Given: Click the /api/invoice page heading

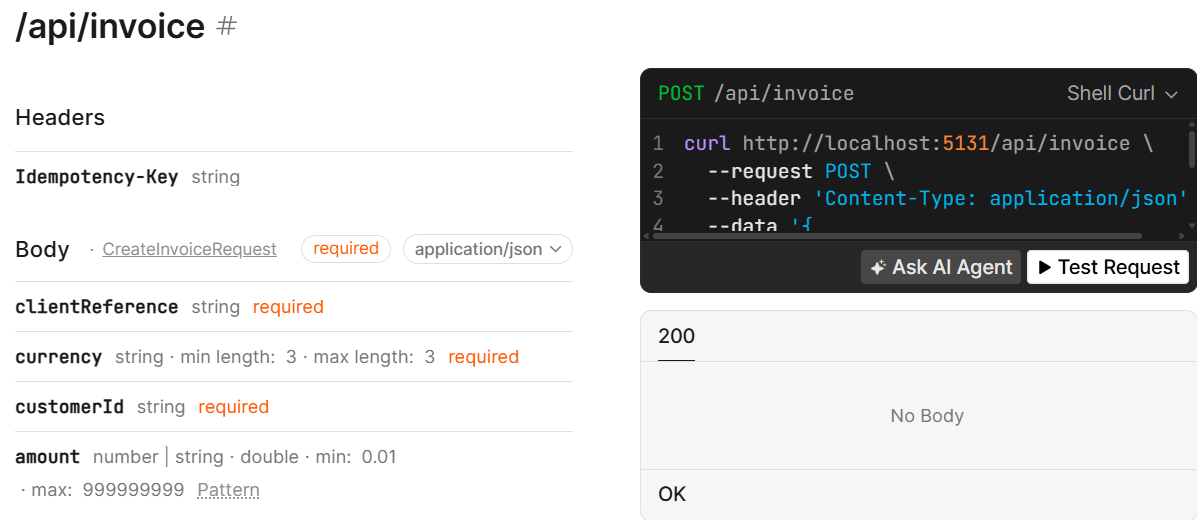Looking at the screenshot, I should point(110,27).
